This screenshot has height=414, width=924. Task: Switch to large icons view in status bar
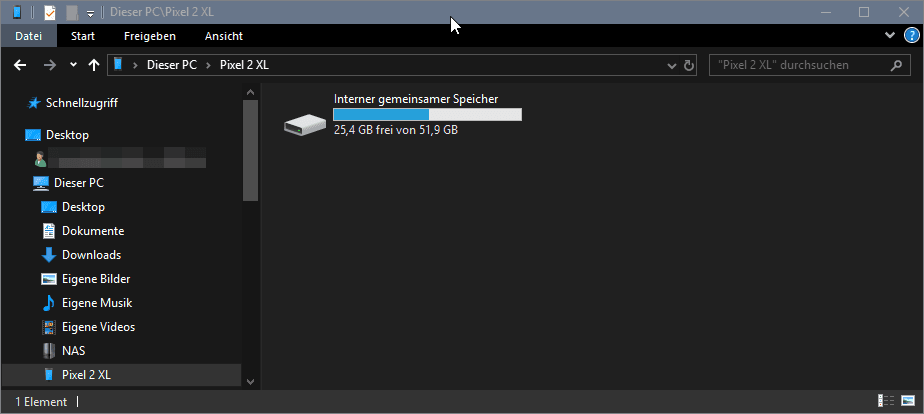tap(908, 401)
